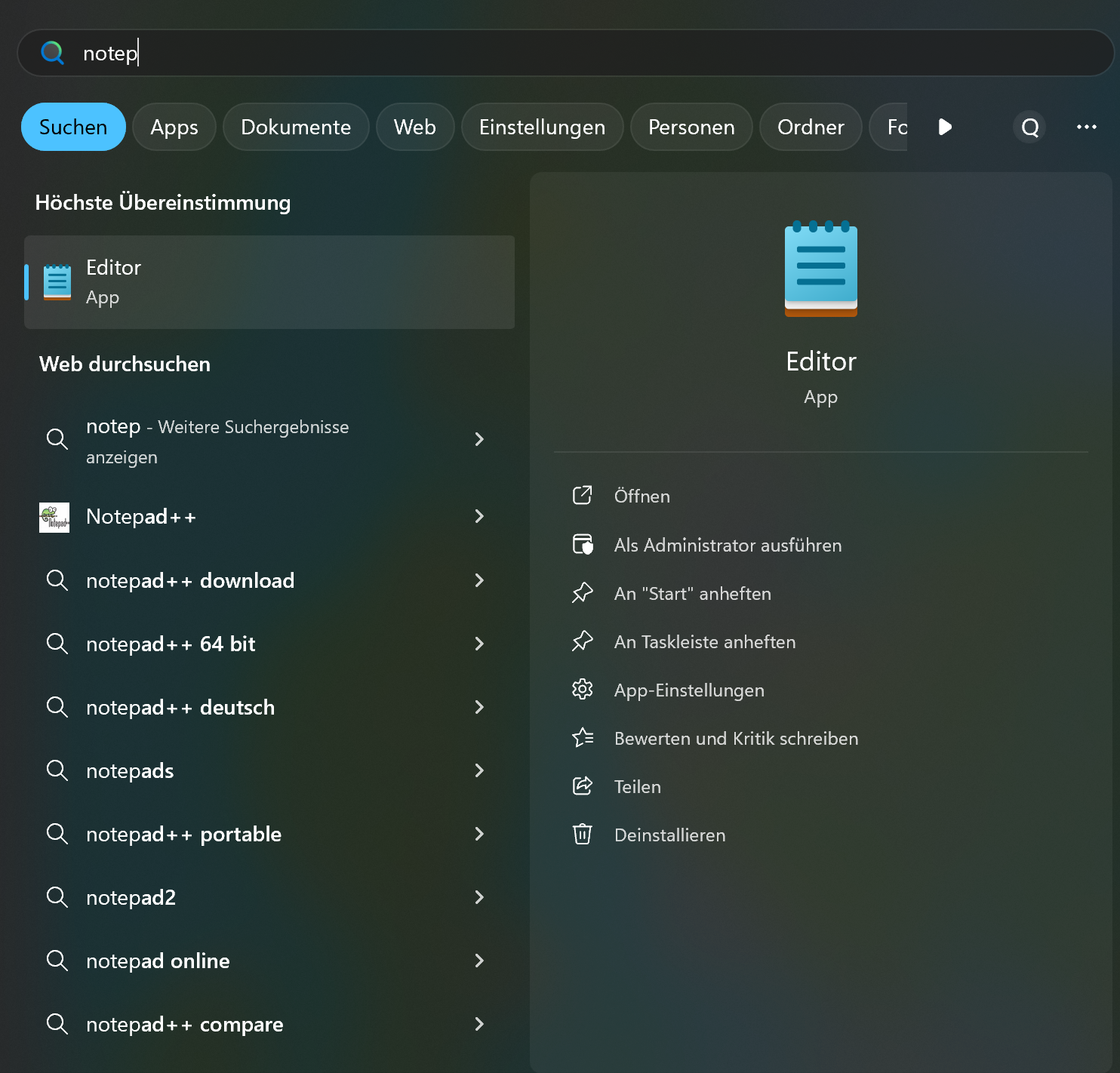Choose Teilen to share the app
Viewport: 1120px width, 1073px height.
point(638,787)
